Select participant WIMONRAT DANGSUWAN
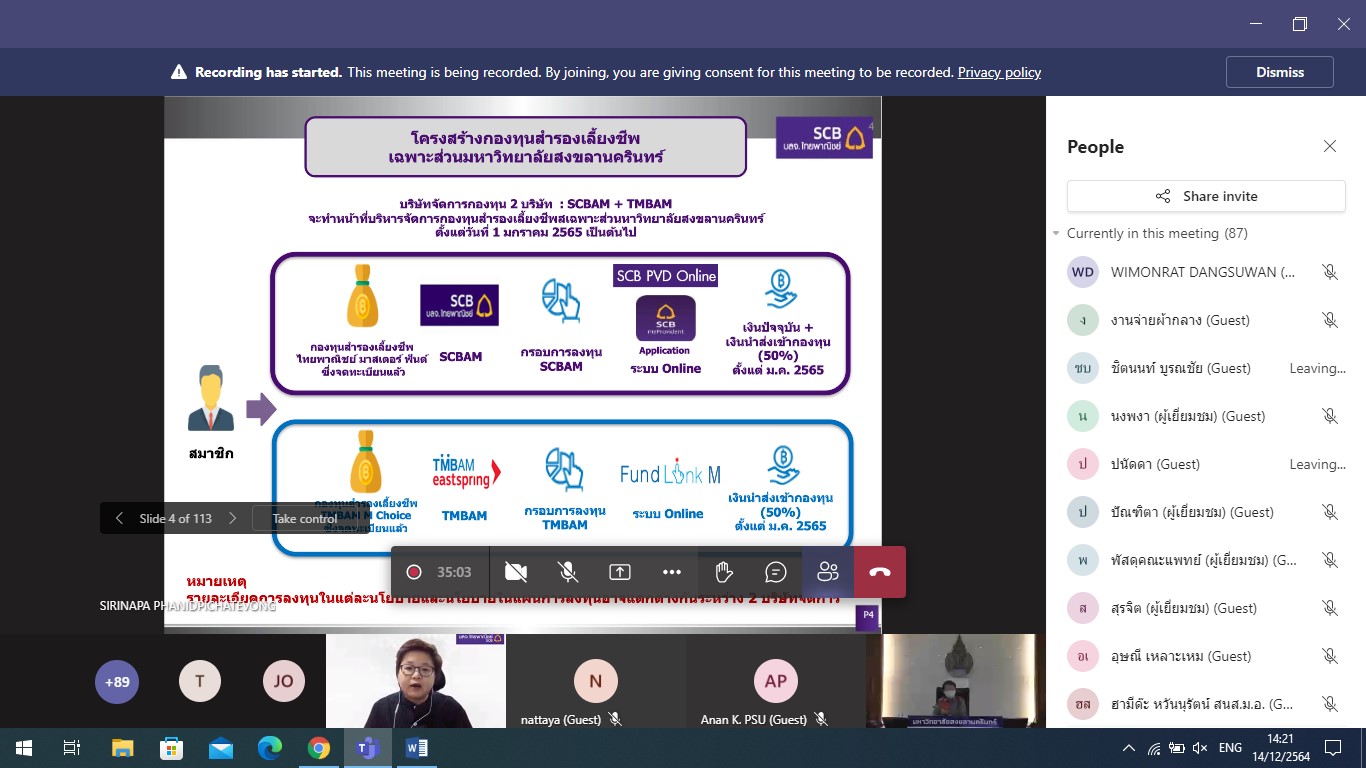 [1206, 272]
